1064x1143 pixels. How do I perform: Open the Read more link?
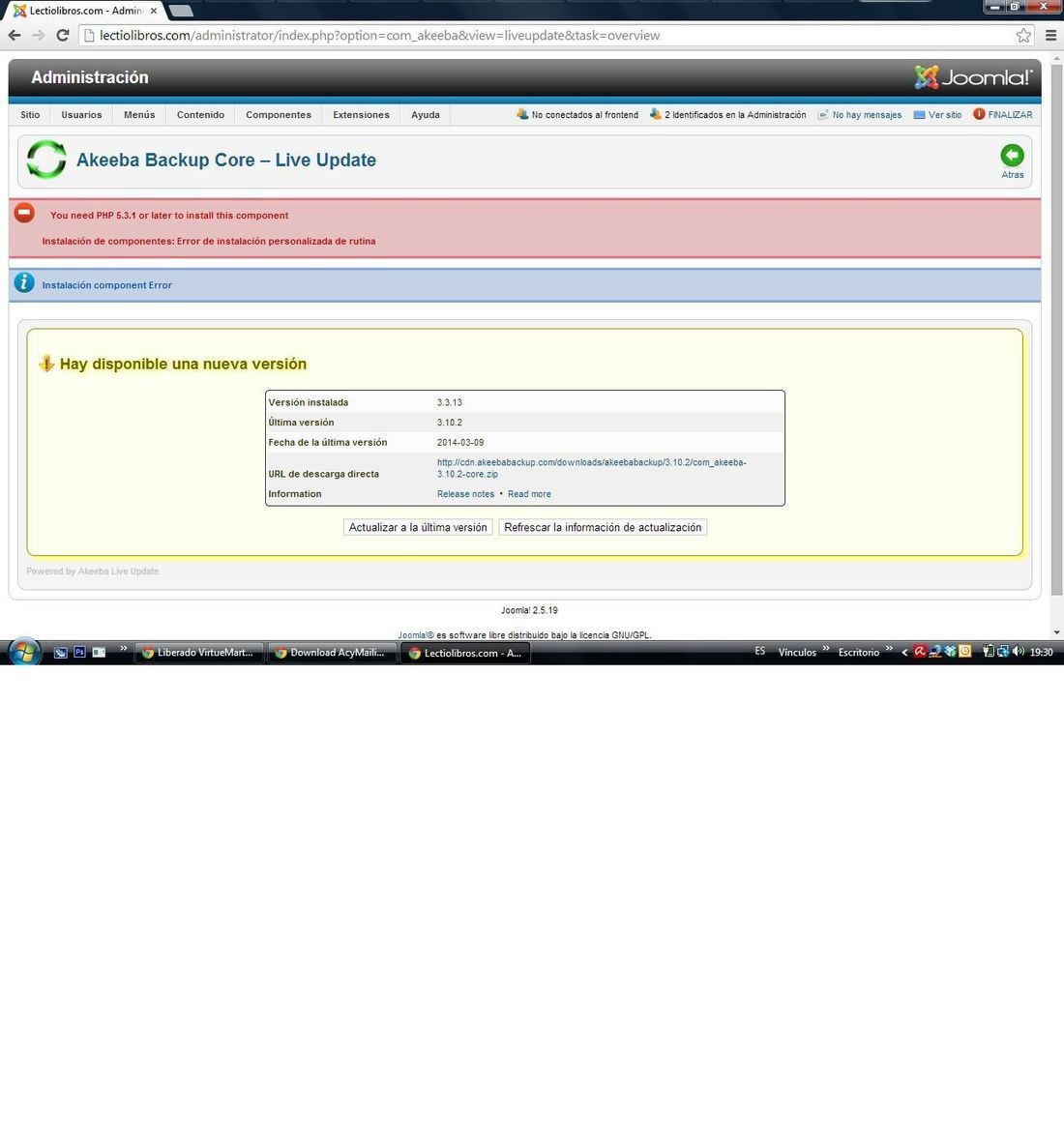(529, 494)
